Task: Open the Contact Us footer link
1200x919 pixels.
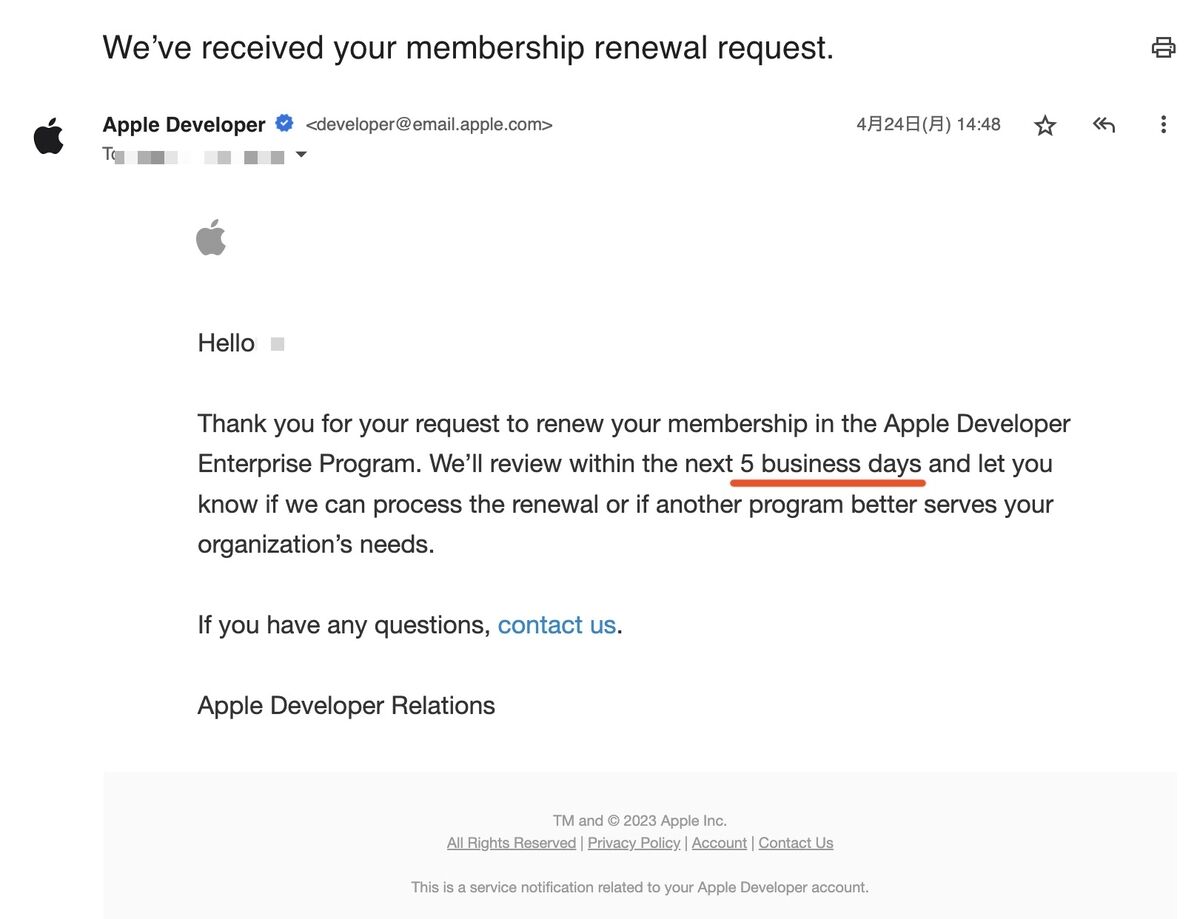Action: point(796,843)
